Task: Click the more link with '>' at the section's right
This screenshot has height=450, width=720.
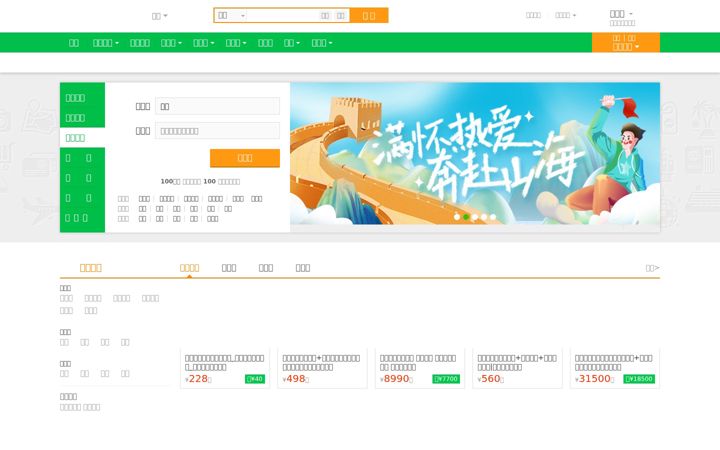Action: click(652, 268)
